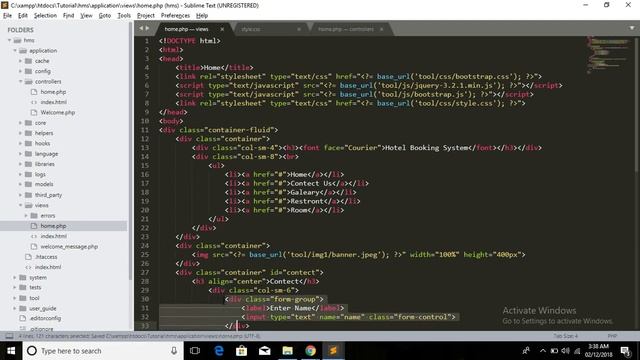Toggle side bar icon in status bar
This screenshot has width=640, height=360.
point(9,336)
